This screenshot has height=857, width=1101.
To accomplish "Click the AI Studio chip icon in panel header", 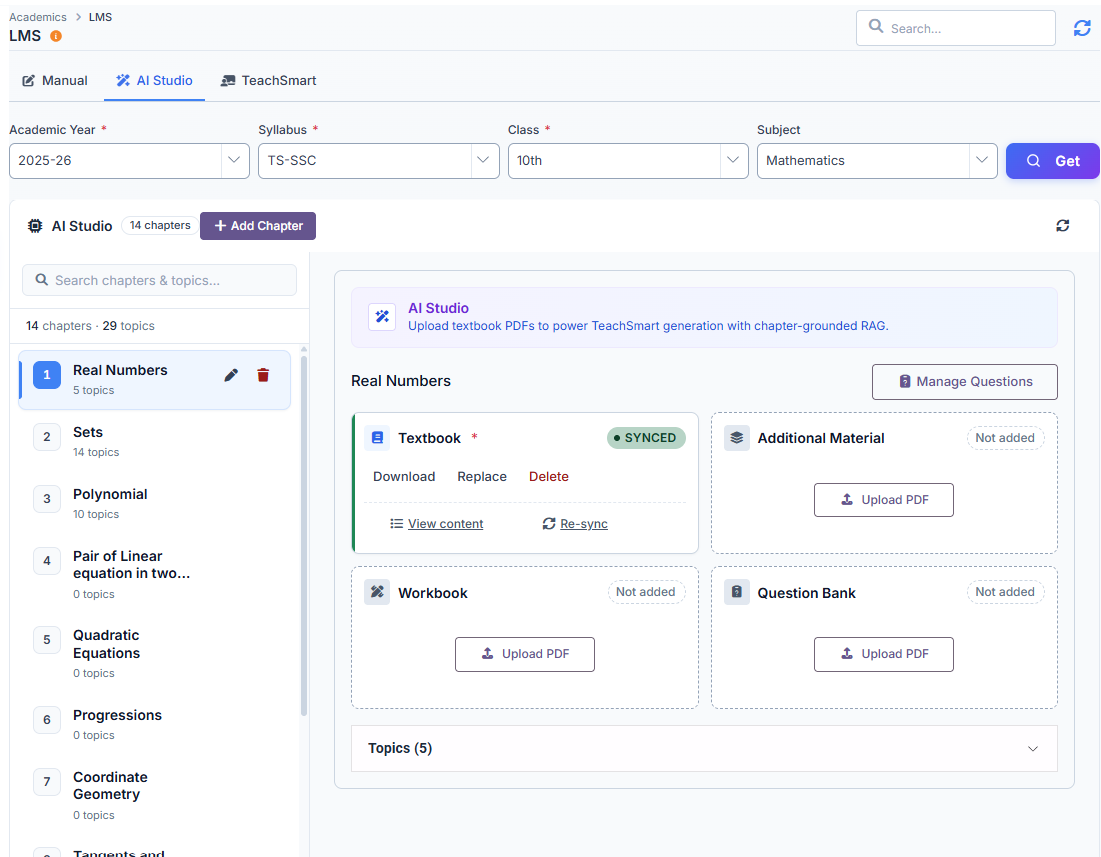I will [x=34, y=226].
